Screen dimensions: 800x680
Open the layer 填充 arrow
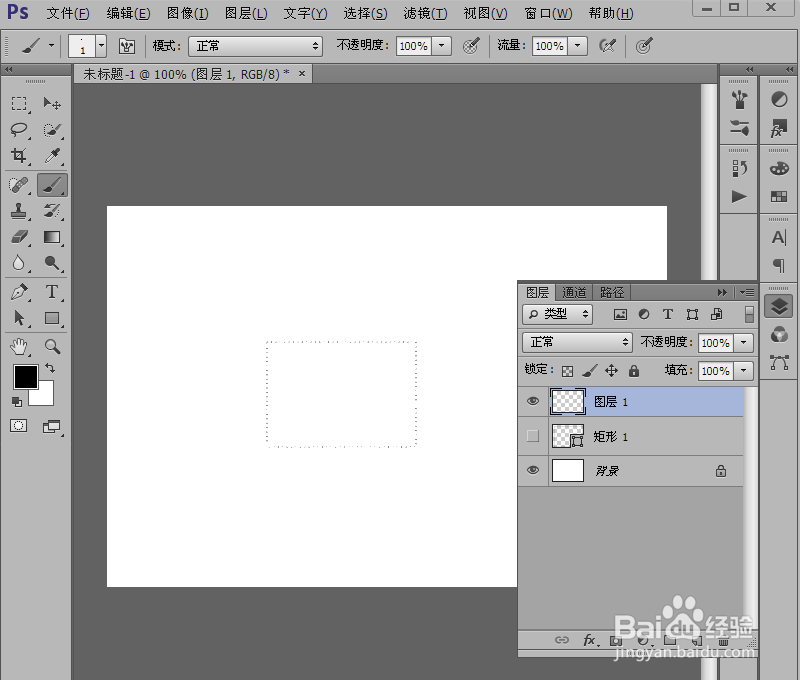pos(743,370)
